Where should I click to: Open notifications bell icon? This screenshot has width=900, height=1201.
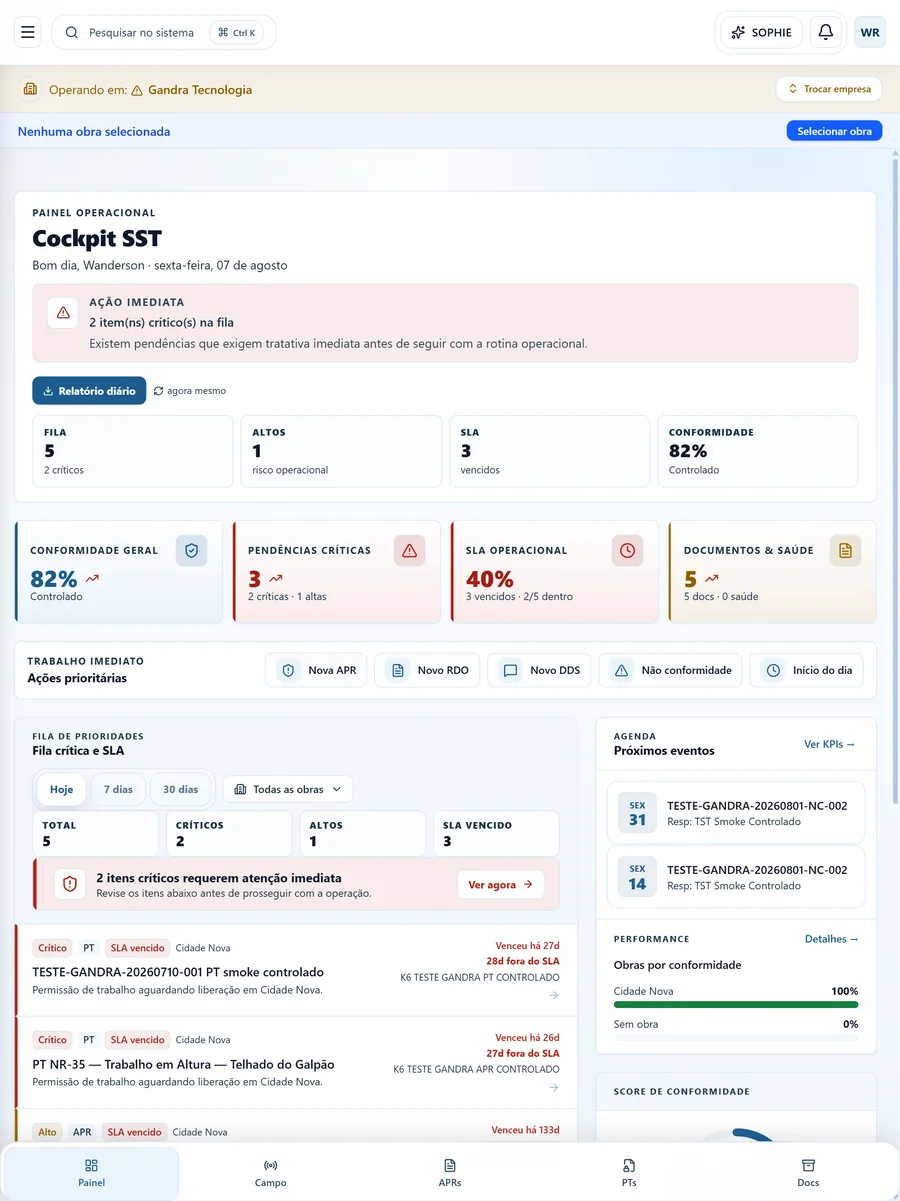coord(826,32)
